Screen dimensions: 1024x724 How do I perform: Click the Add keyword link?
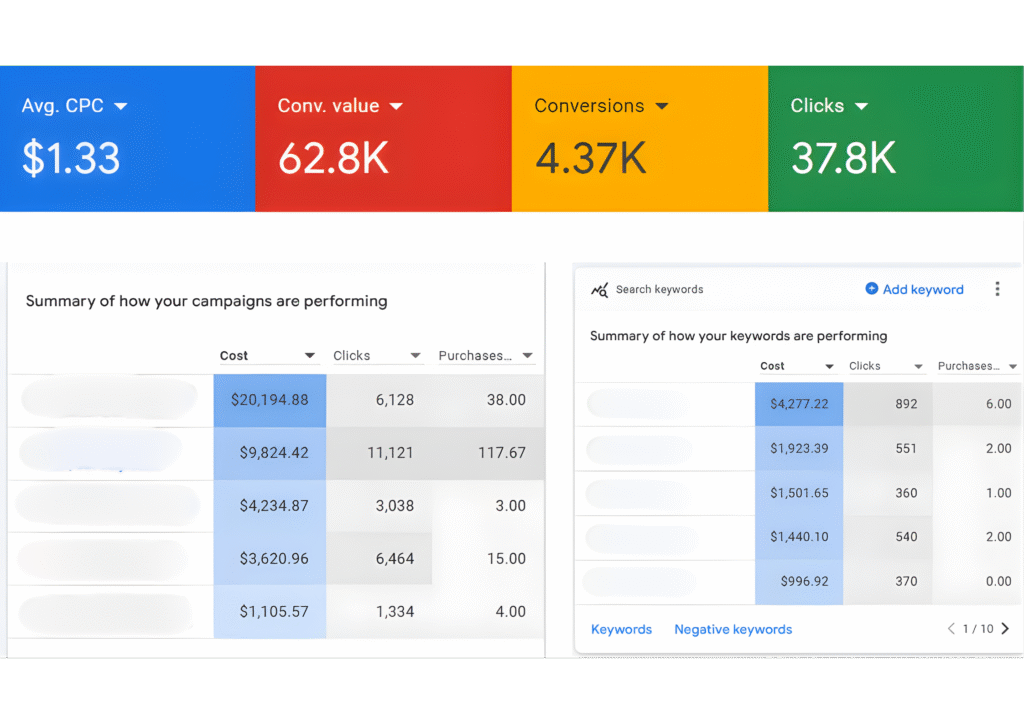[923, 289]
